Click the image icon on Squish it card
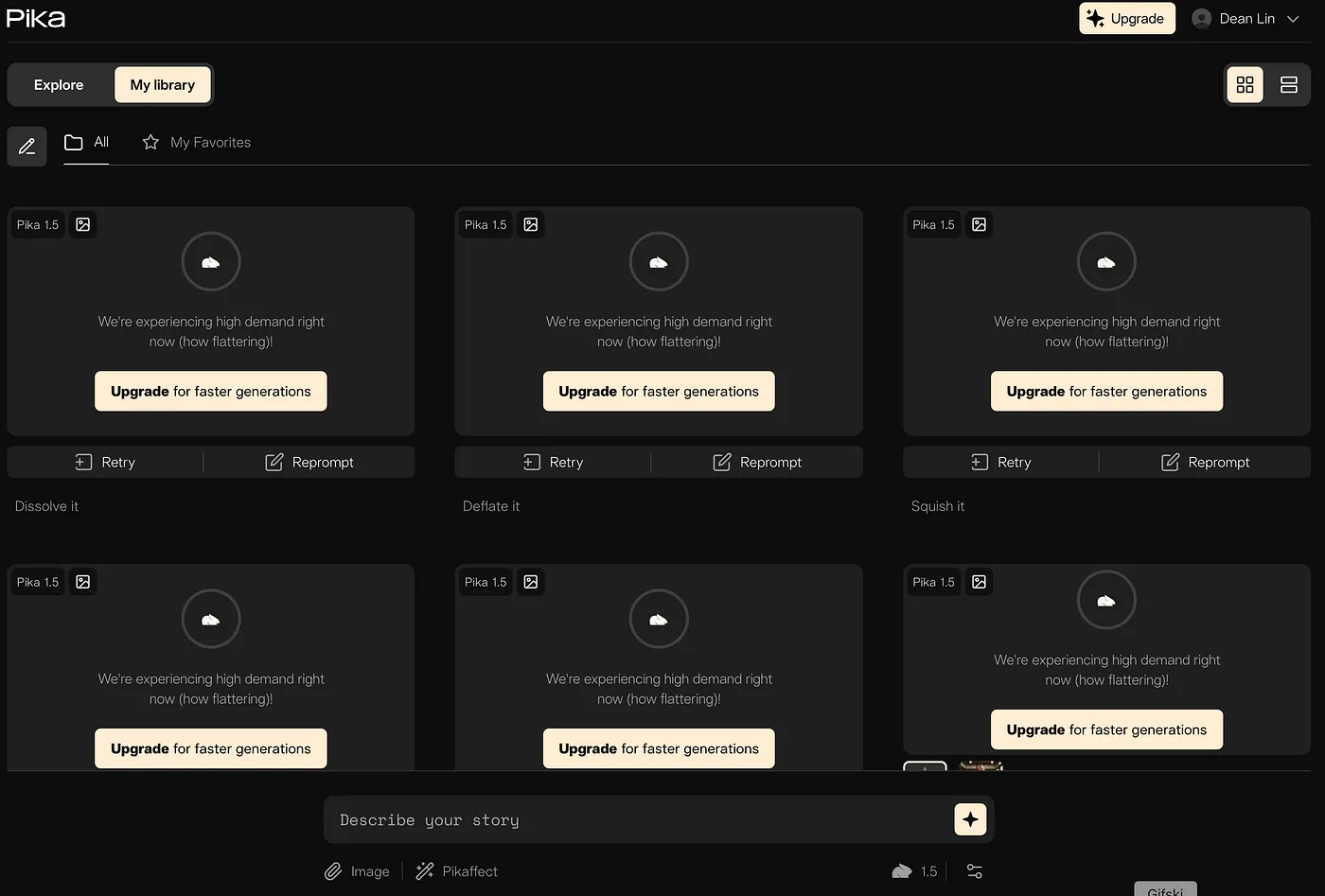This screenshot has width=1325, height=896. pyautogui.click(x=979, y=225)
